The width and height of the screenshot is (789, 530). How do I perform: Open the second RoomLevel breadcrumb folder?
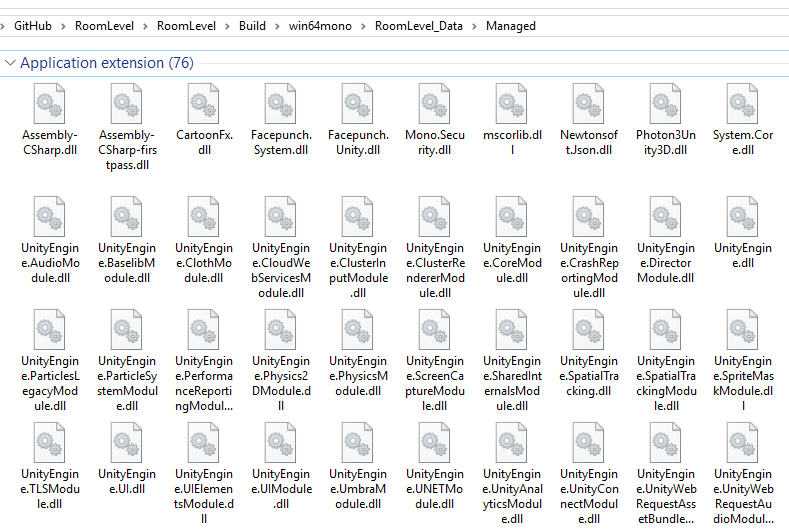click(x=186, y=26)
